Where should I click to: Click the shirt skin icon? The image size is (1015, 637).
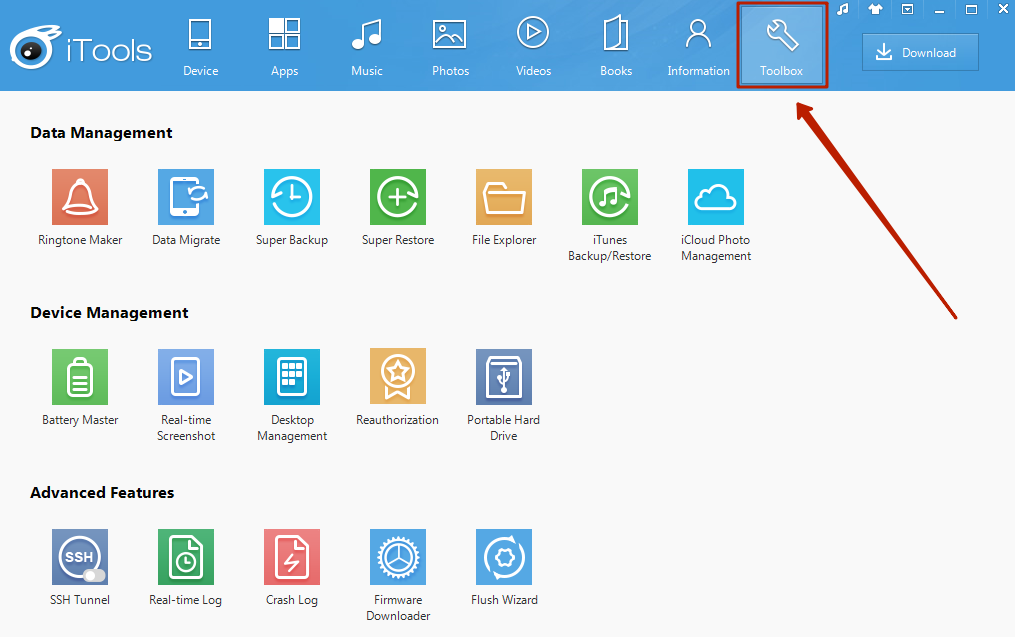[x=875, y=9]
